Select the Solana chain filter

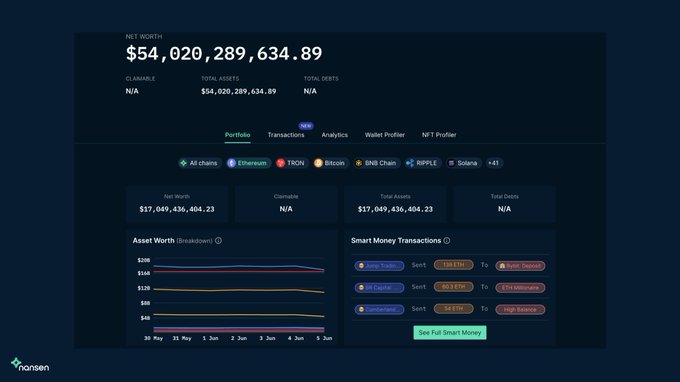[x=463, y=163]
